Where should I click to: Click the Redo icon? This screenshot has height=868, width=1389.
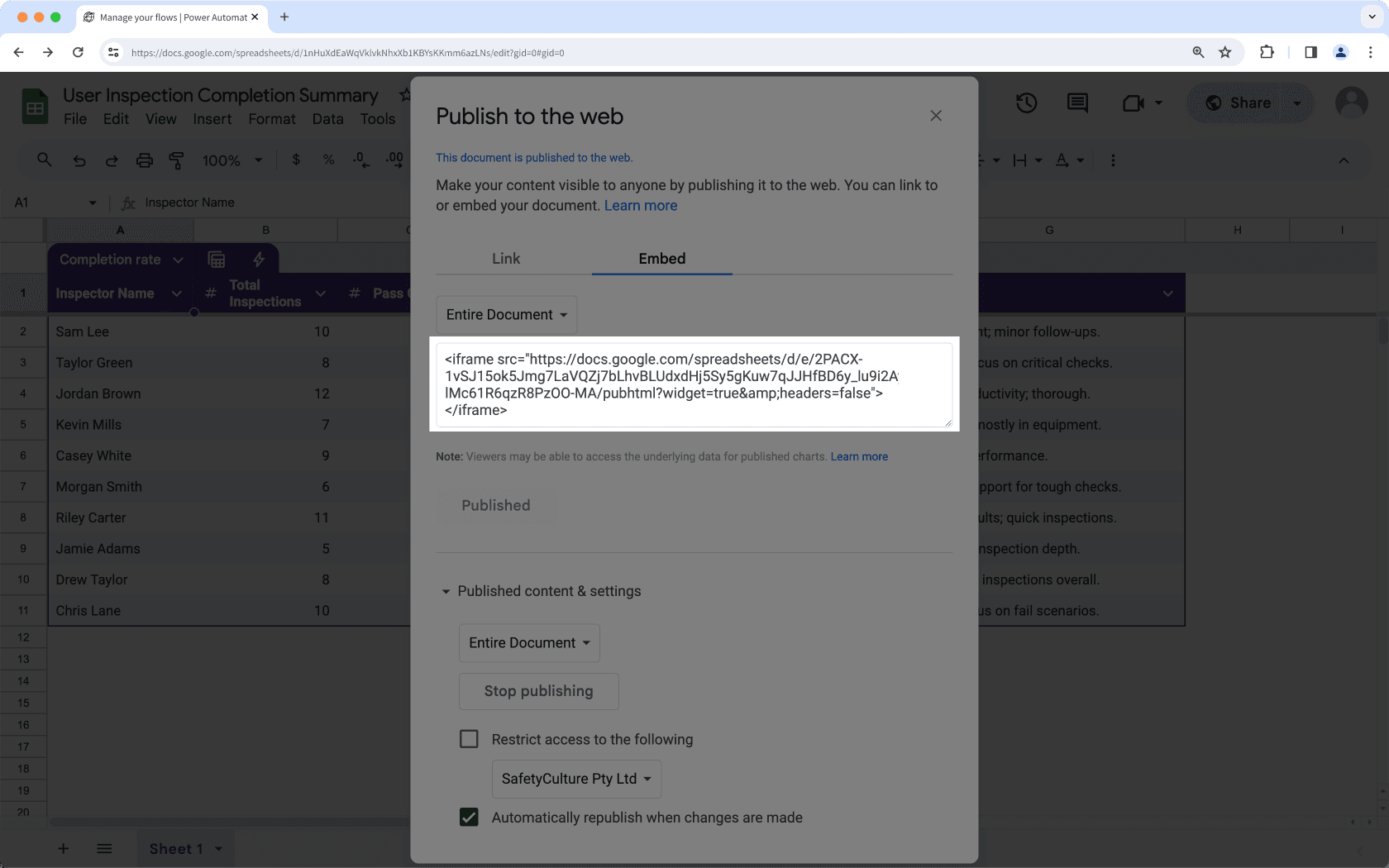(x=112, y=160)
